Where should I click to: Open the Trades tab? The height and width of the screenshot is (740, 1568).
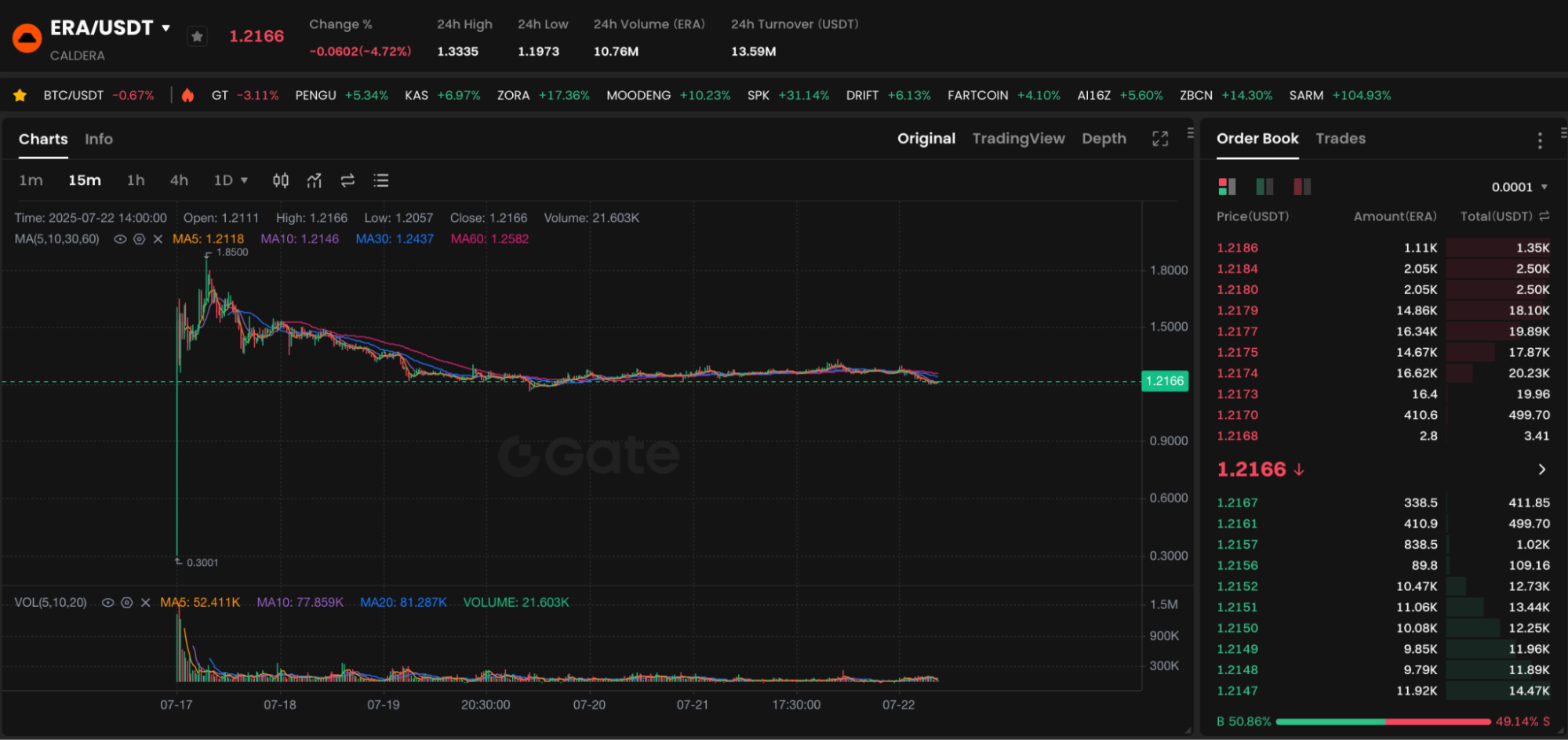point(1341,139)
